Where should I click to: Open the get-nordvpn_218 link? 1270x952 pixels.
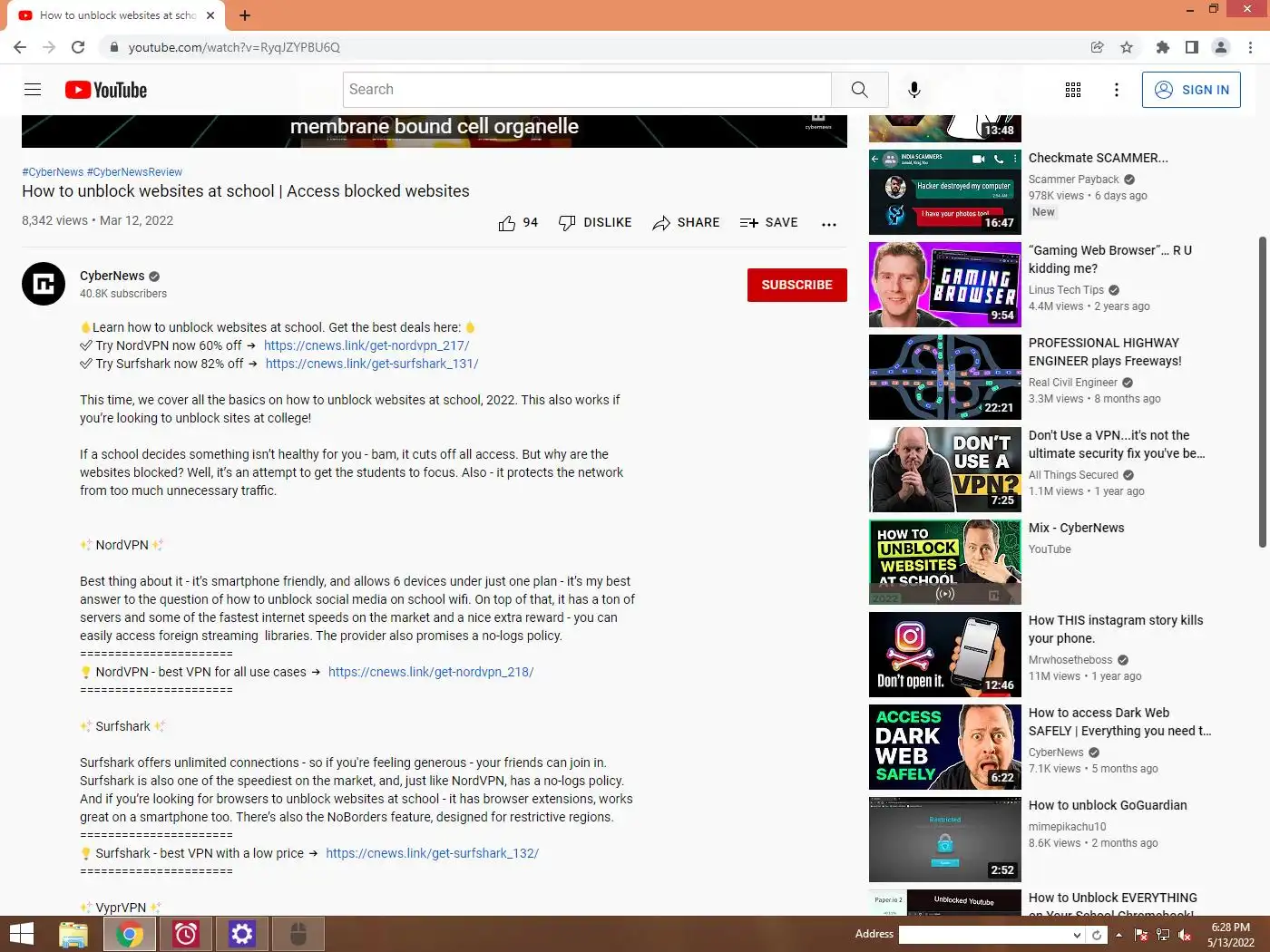[x=431, y=672]
